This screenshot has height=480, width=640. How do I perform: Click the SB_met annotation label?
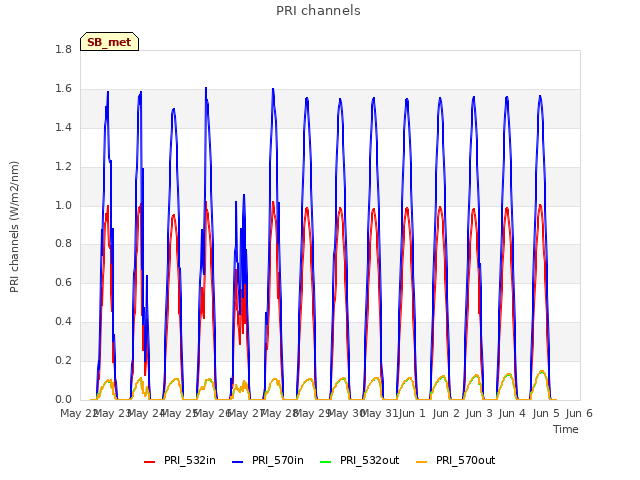pyautogui.click(x=109, y=42)
